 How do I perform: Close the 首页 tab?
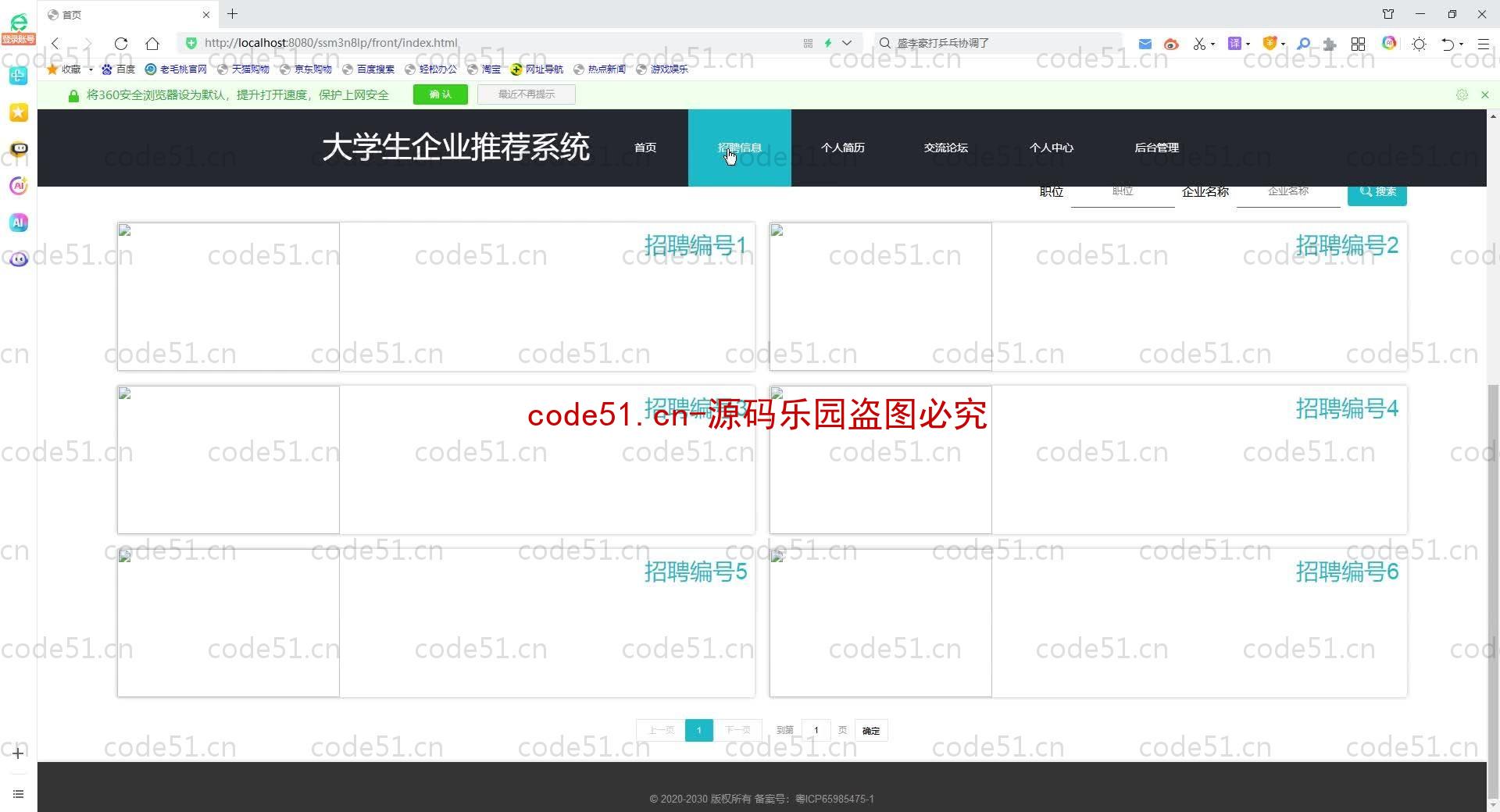(205, 15)
